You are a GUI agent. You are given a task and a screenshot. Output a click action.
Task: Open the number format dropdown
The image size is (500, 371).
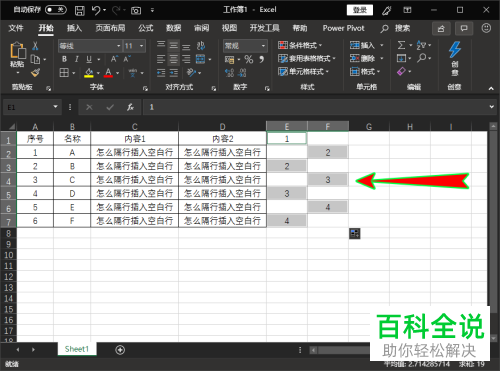263,46
